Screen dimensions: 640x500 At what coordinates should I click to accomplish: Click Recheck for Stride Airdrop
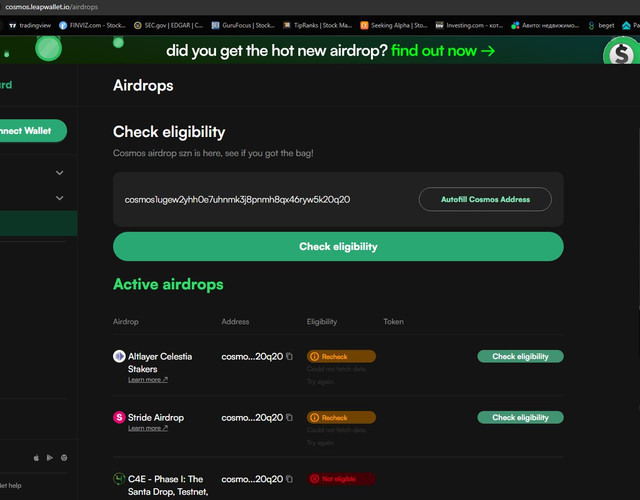pos(341,418)
